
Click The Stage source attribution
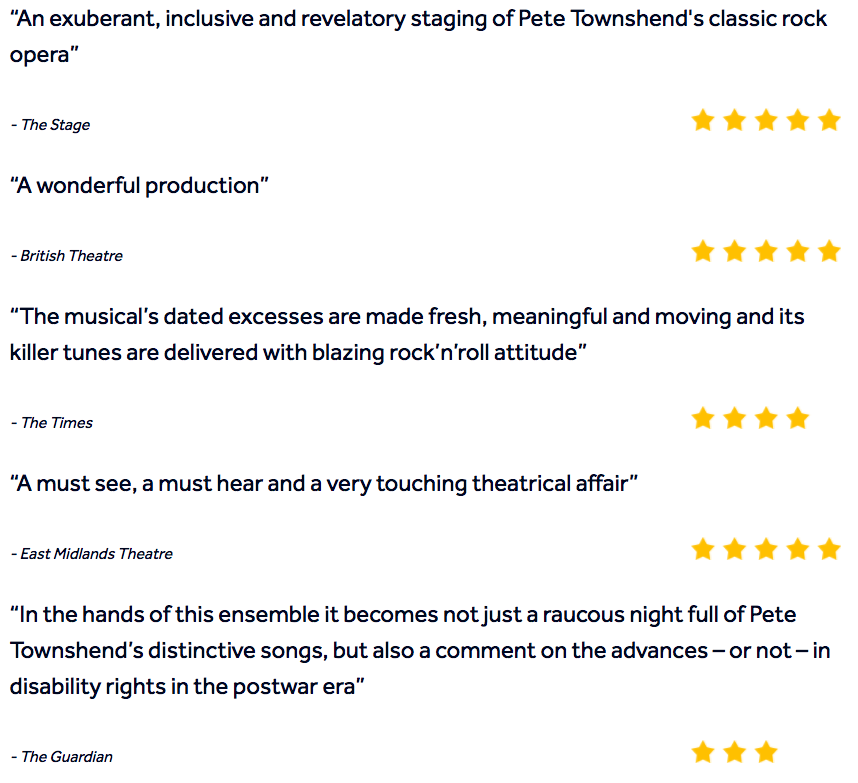click(50, 125)
